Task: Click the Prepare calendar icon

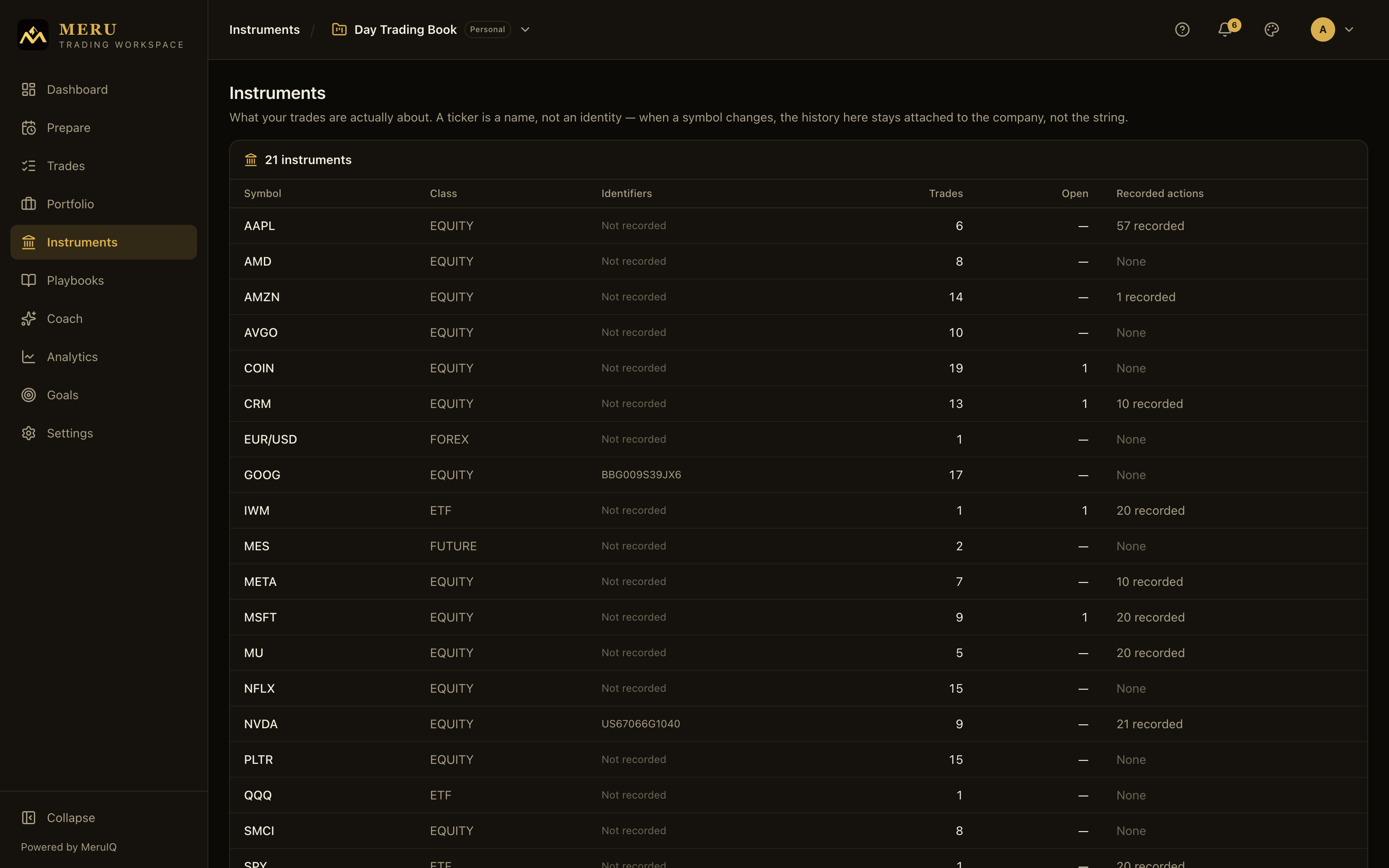Action: point(29,128)
